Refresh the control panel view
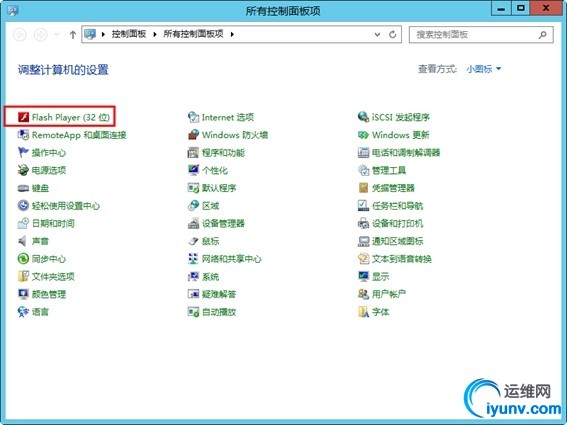The height and width of the screenshot is (425, 567). (x=392, y=34)
